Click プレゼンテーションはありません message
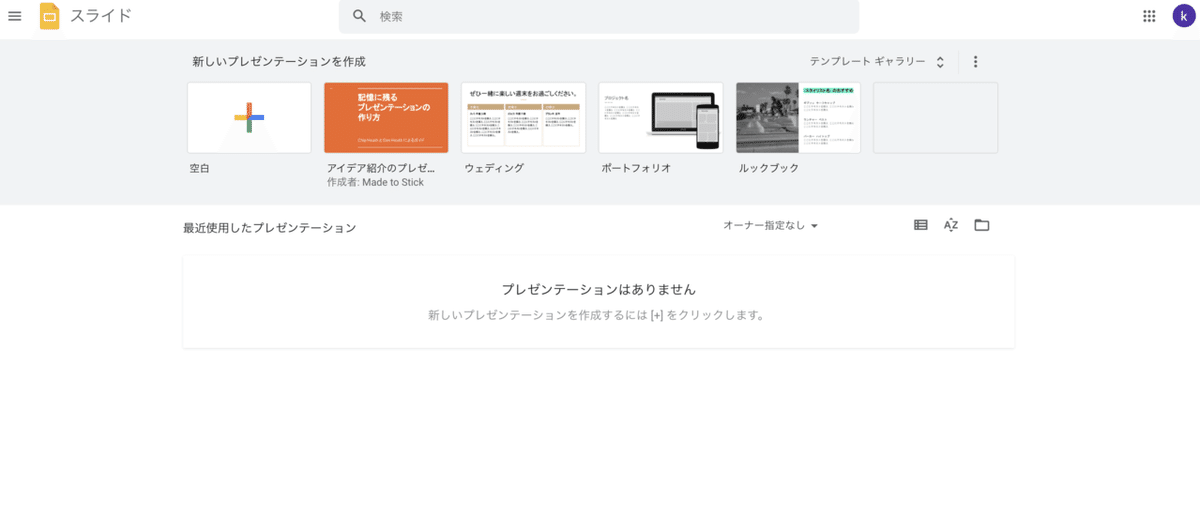 (599, 289)
